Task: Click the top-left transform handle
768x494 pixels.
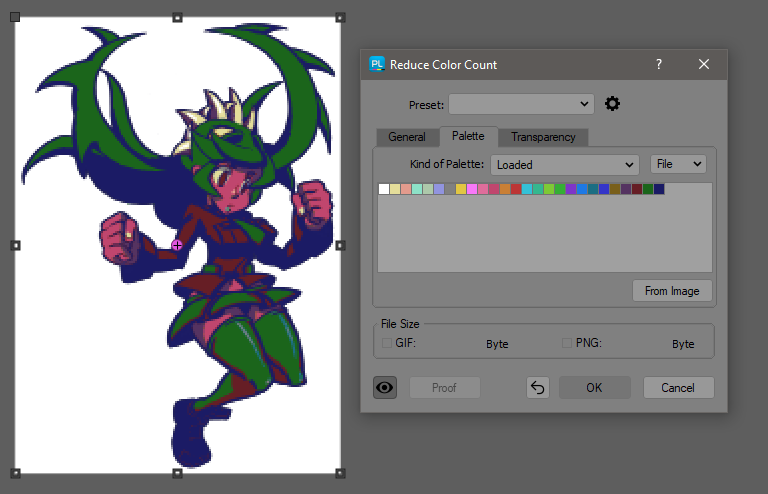Action: point(15,18)
